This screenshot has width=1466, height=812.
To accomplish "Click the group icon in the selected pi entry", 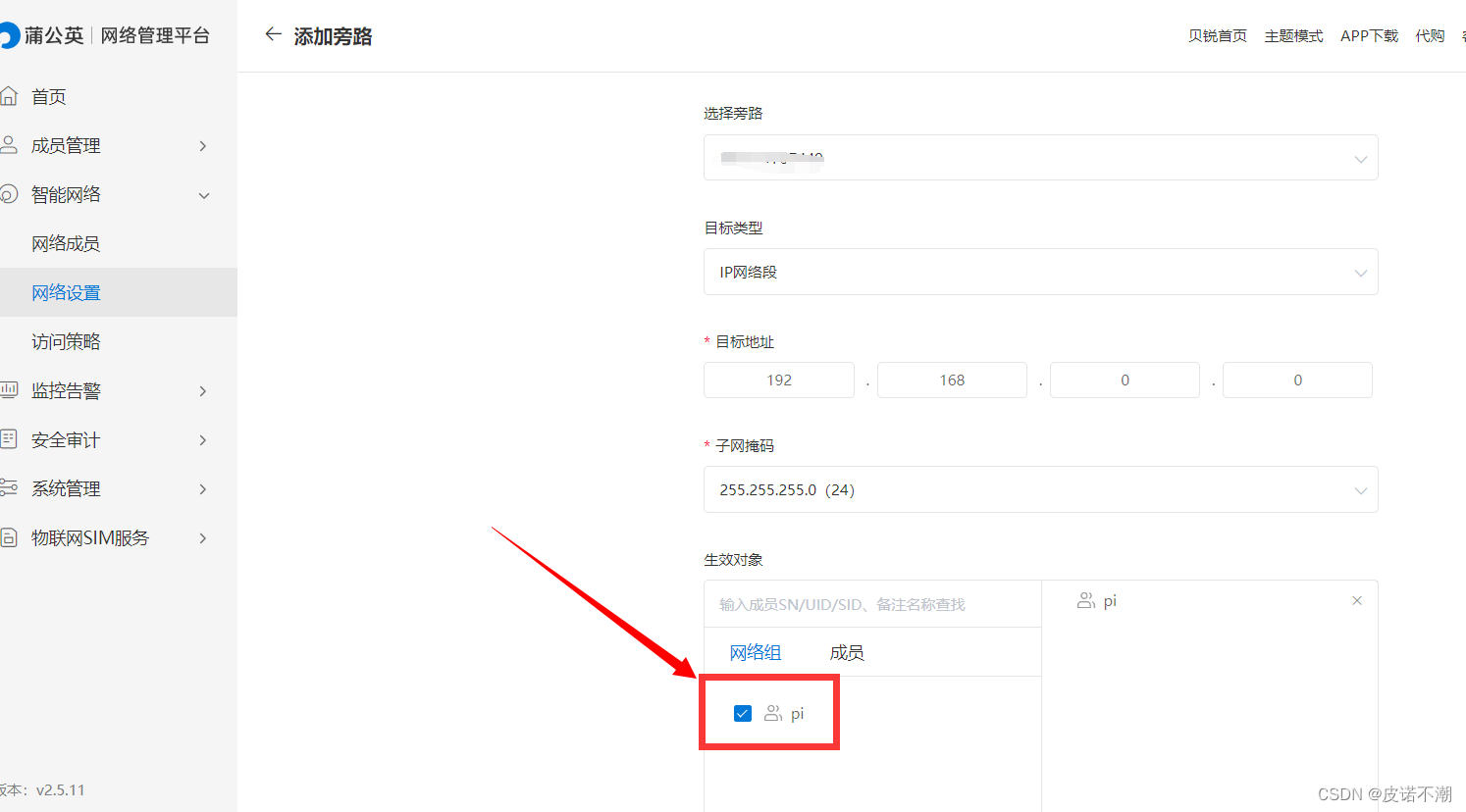I will pos(1086,600).
